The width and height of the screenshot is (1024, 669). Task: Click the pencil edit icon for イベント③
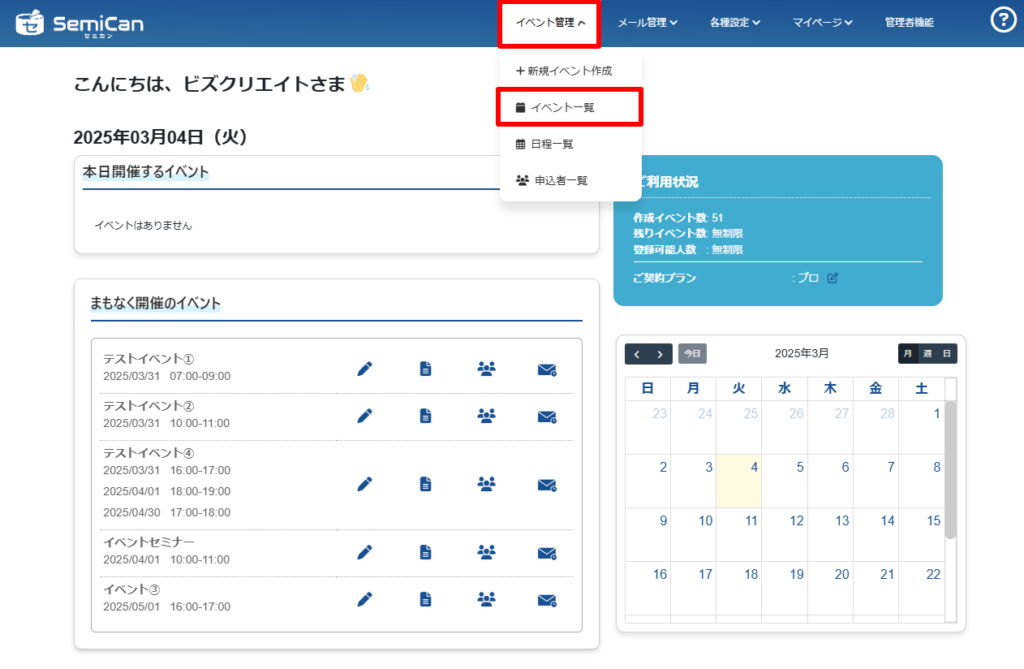364,599
